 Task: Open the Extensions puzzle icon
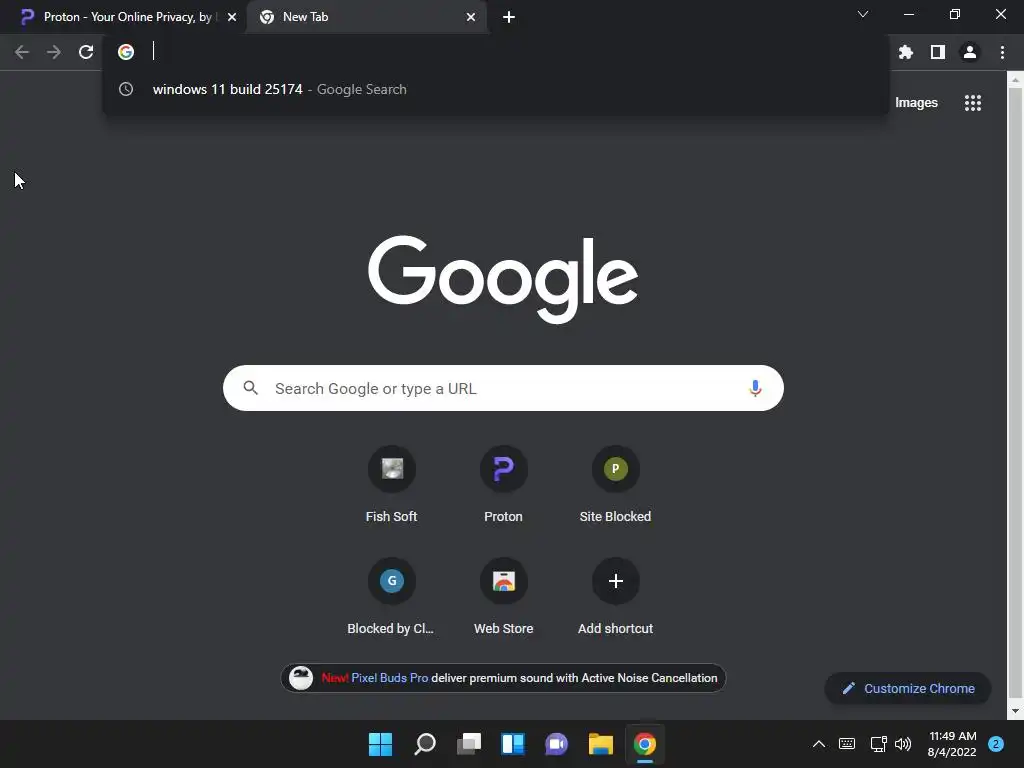coord(906,52)
